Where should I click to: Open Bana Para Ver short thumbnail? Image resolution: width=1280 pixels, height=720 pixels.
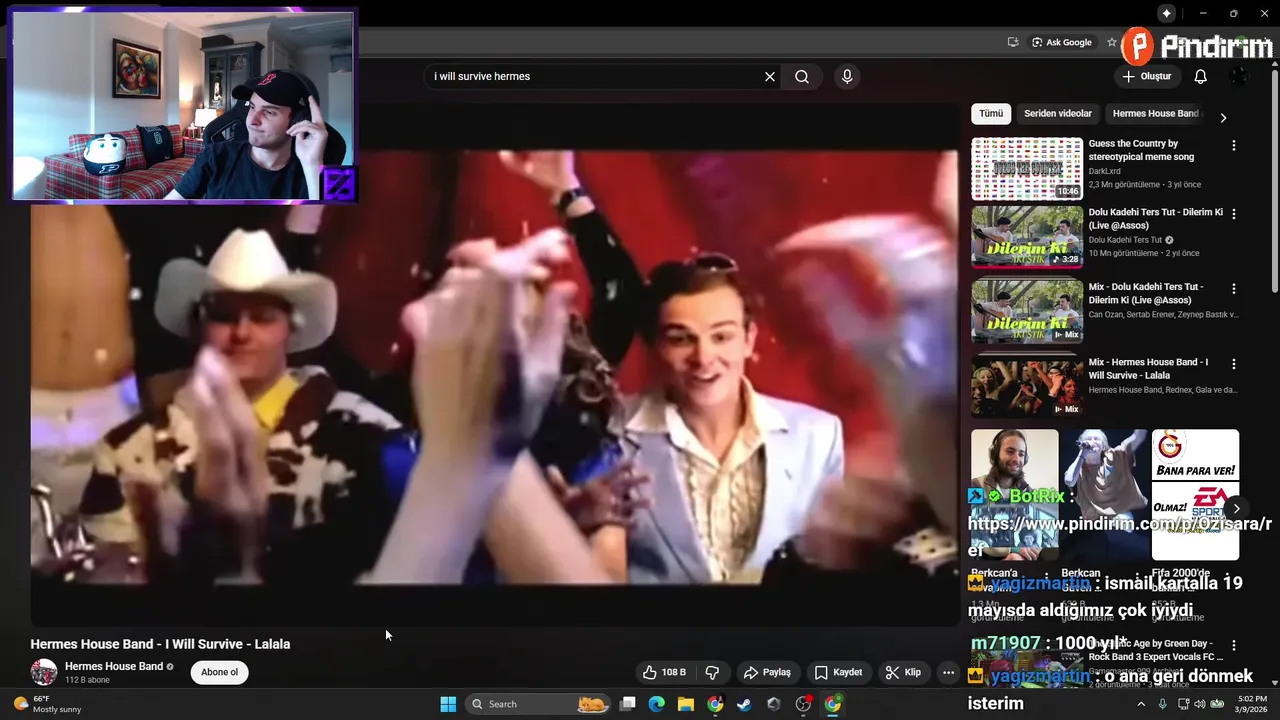[1195, 495]
